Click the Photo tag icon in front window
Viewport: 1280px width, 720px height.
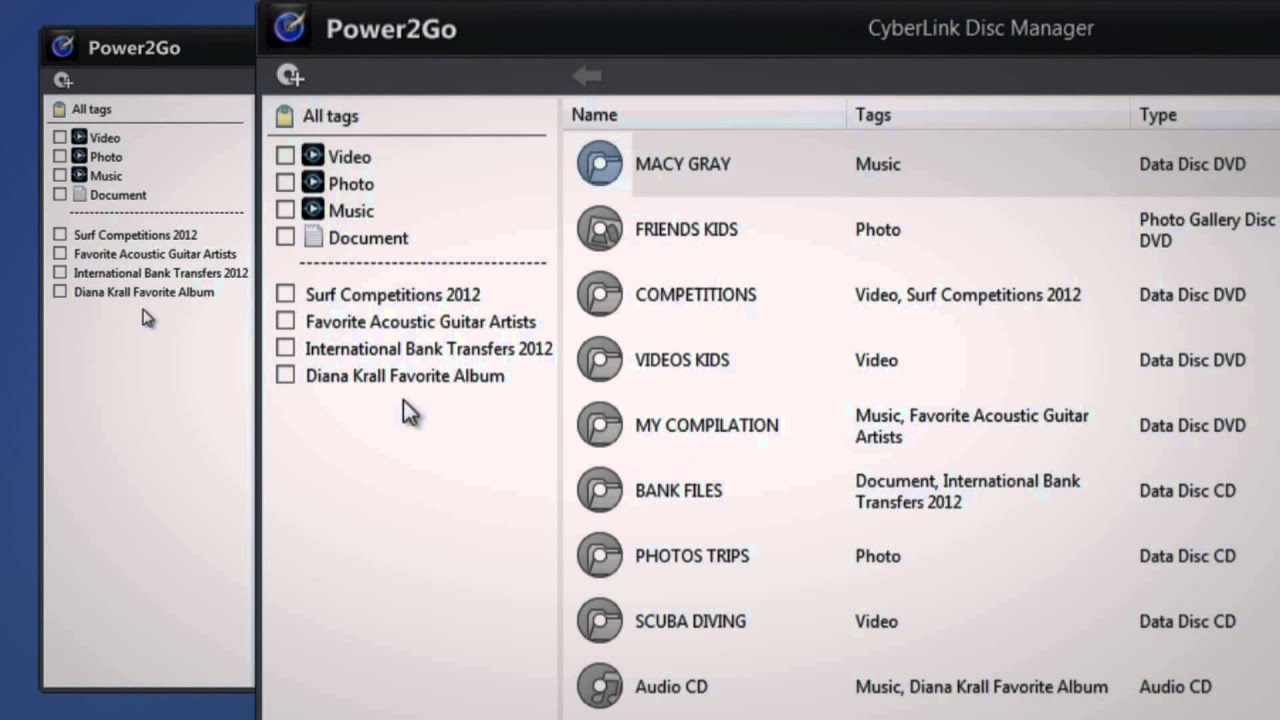click(313, 182)
